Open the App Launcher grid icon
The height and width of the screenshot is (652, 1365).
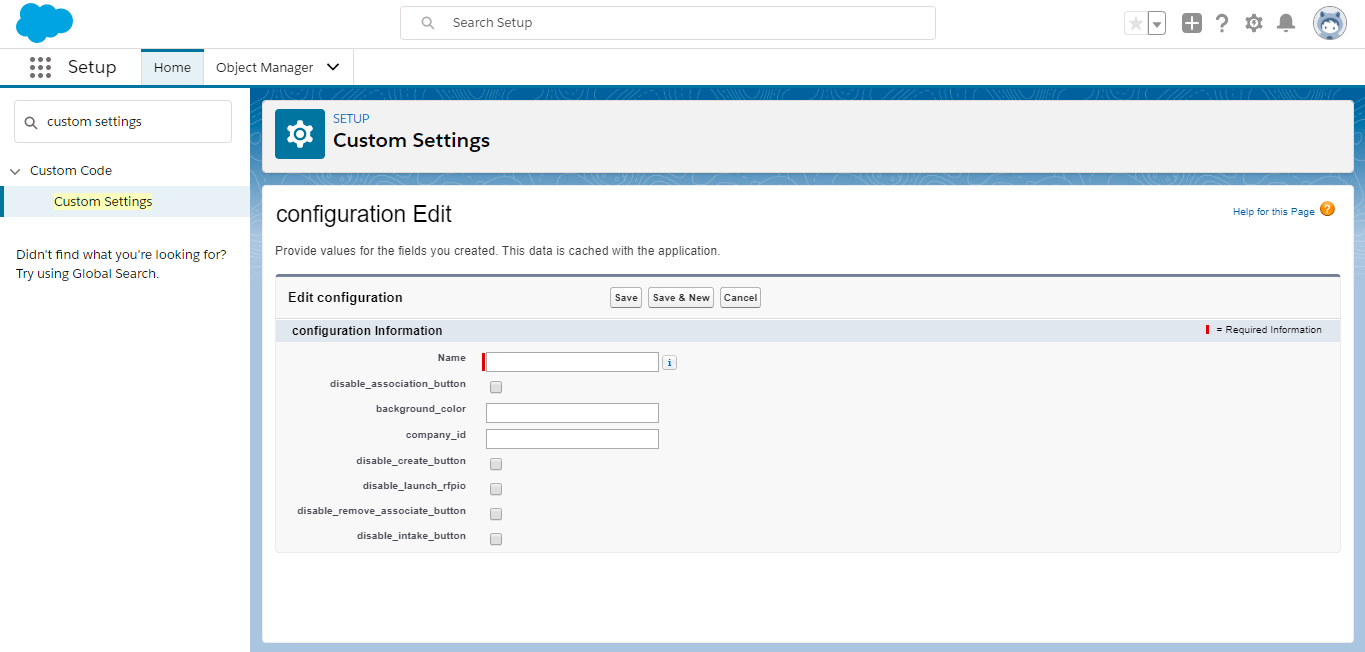pyautogui.click(x=40, y=67)
